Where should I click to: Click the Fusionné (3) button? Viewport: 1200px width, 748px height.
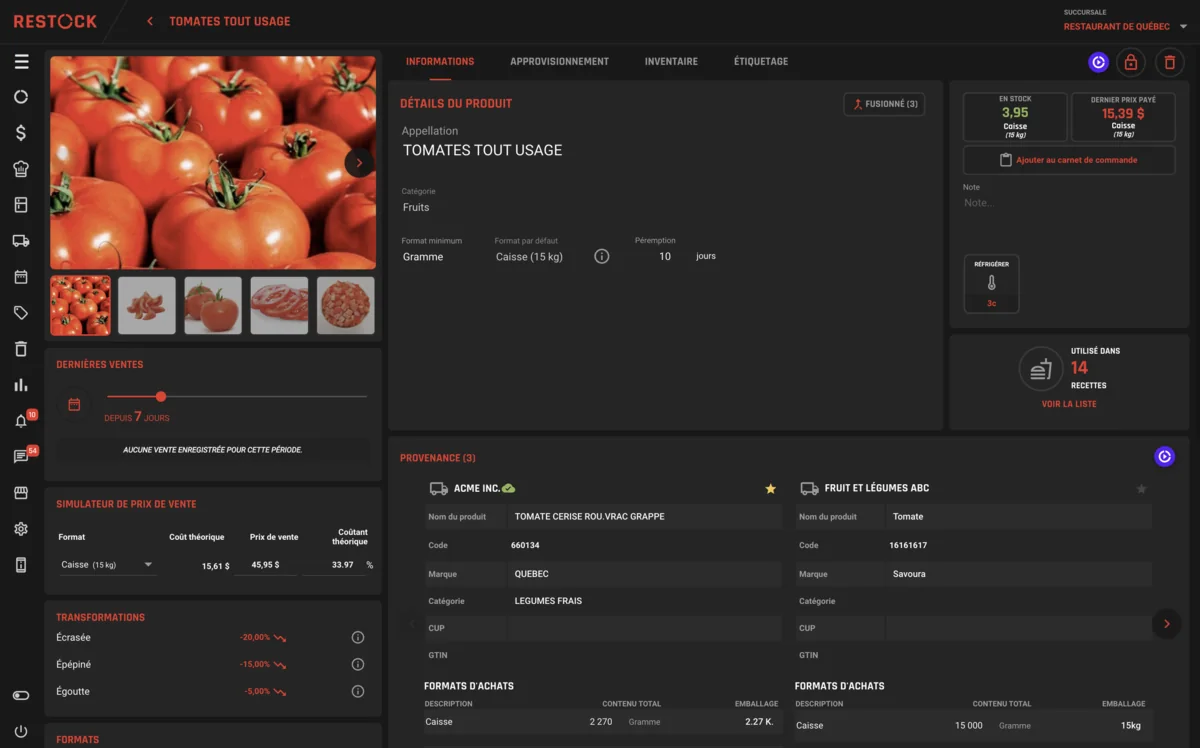(x=884, y=104)
